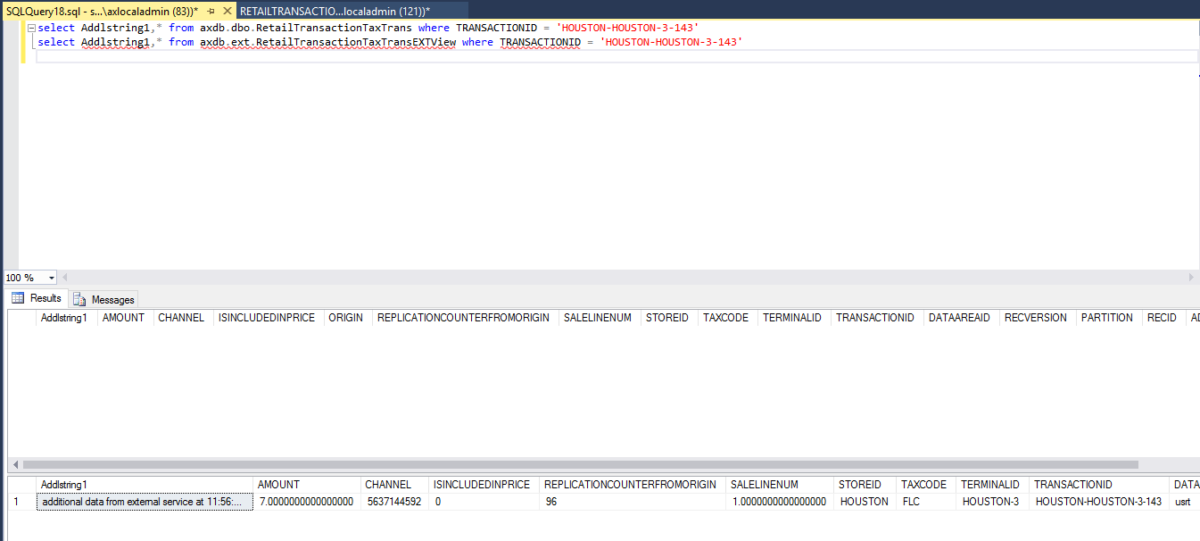Click 'HOUSTON-HOUSTON-3-143' string in the first query
Screen dimensions: 1200x541
tap(627, 27)
